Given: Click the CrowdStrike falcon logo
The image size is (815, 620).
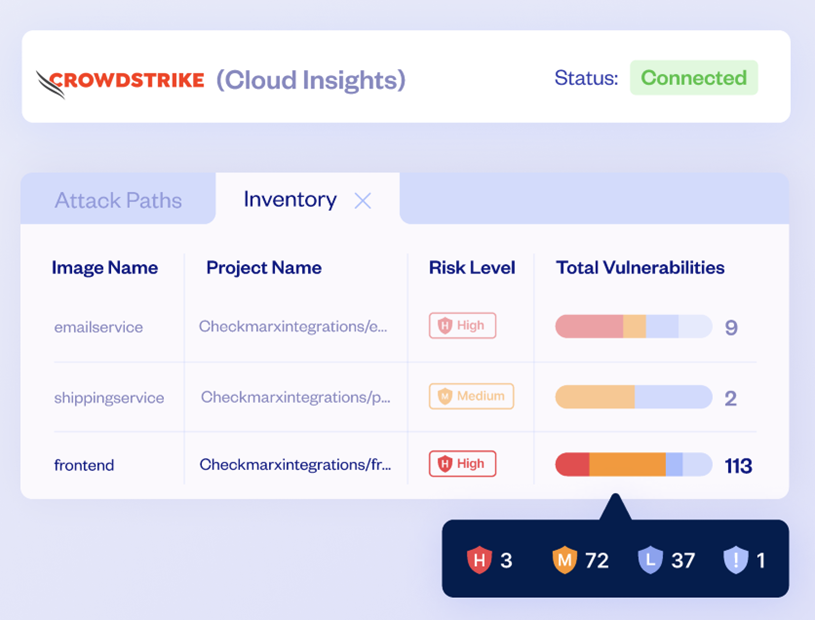Looking at the screenshot, I should coord(120,83).
